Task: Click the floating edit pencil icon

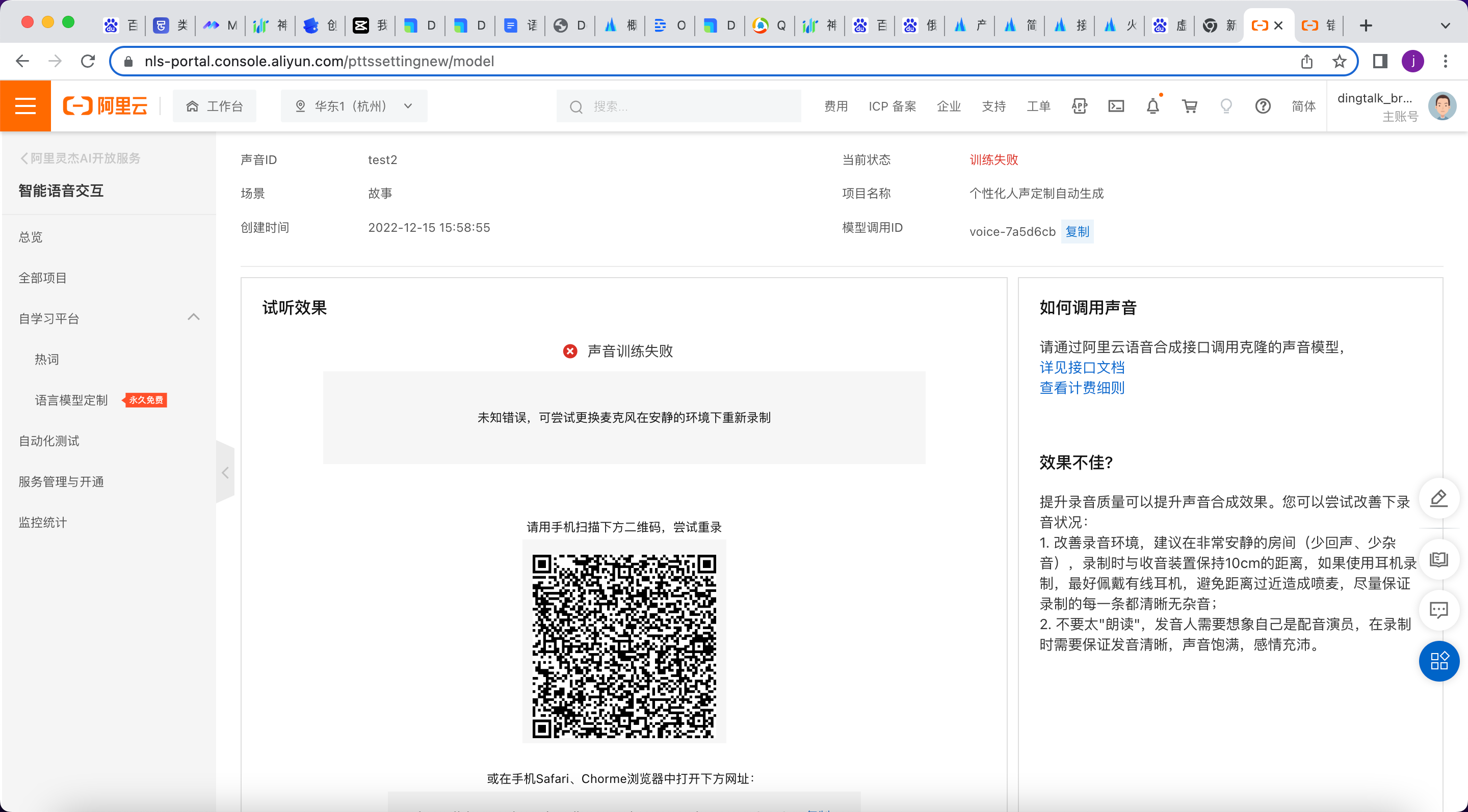Action: (x=1438, y=499)
